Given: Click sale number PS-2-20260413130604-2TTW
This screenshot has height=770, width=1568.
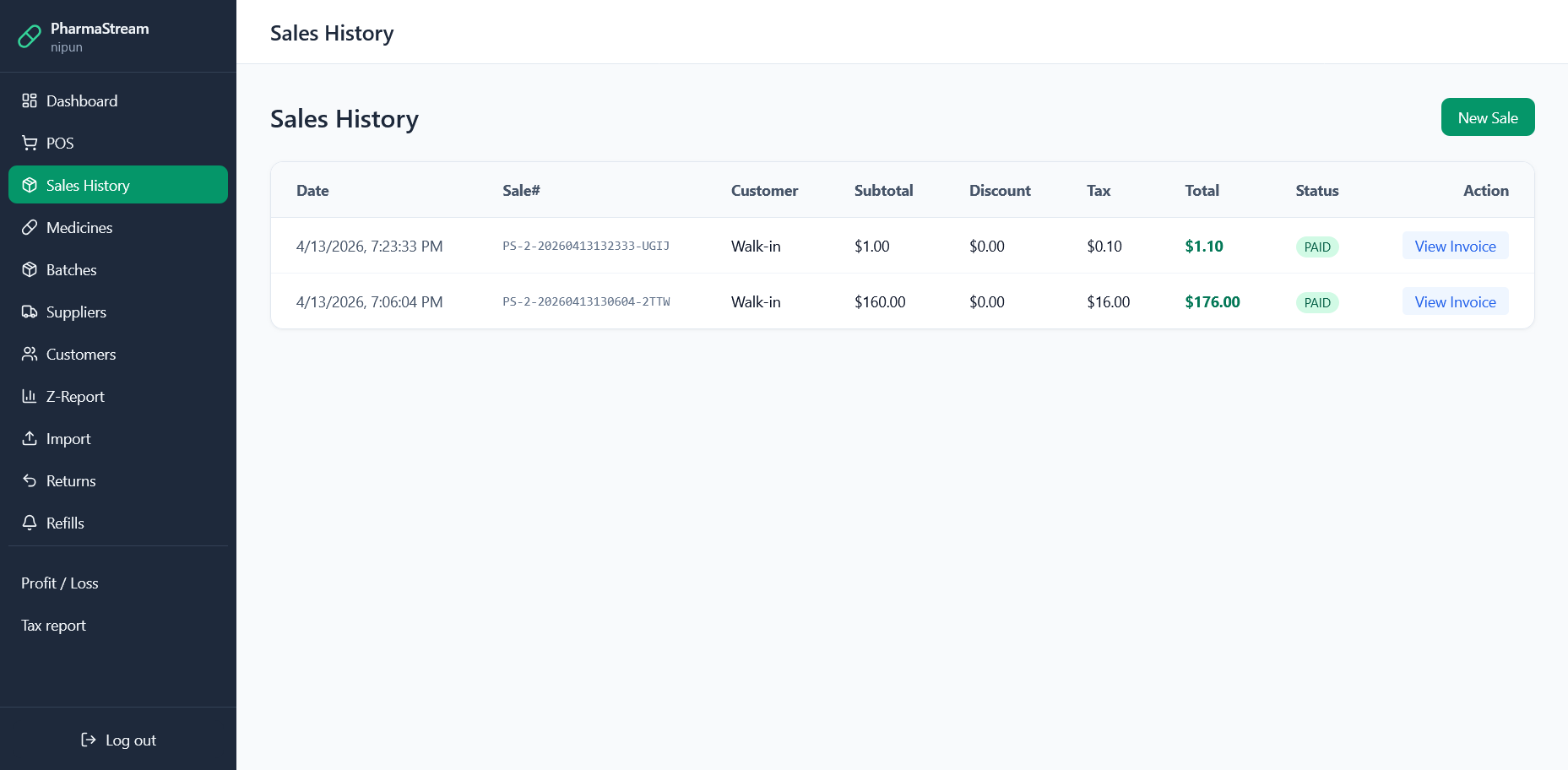Looking at the screenshot, I should tap(586, 301).
